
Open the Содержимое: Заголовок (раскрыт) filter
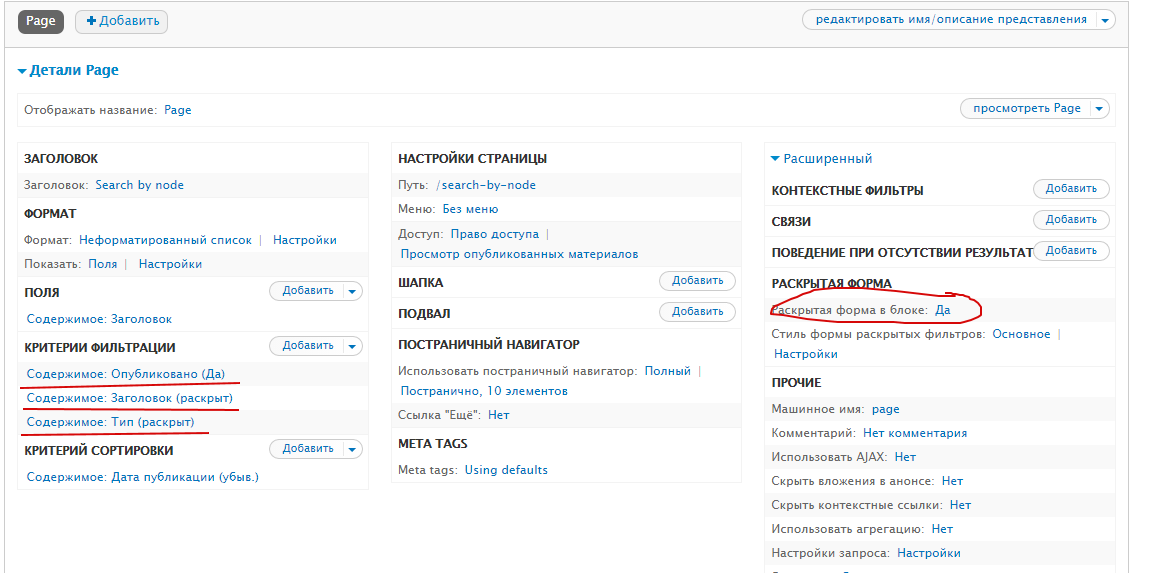point(130,398)
